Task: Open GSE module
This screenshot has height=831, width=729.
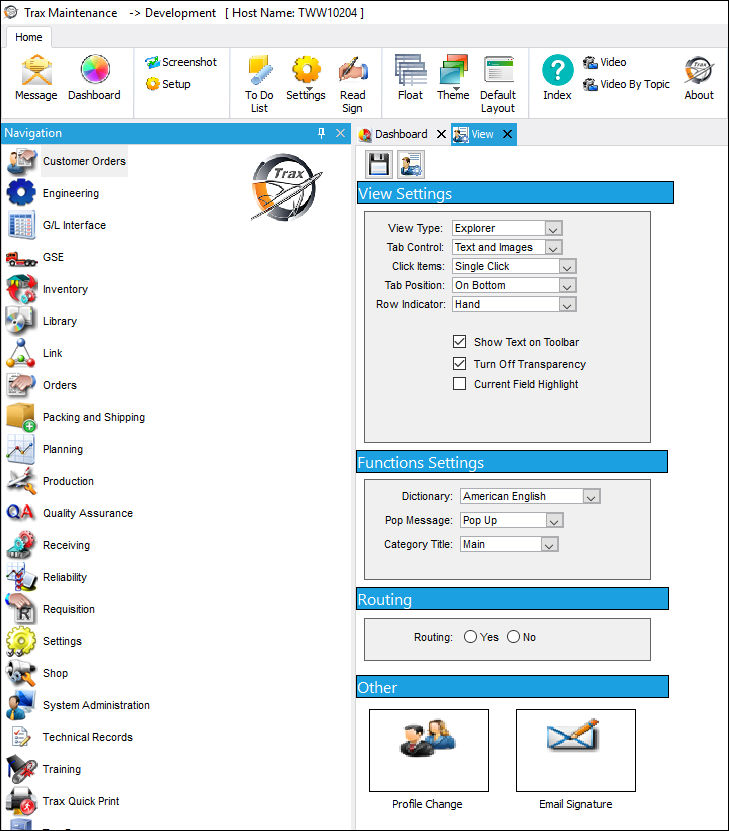Action: click(35, 257)
